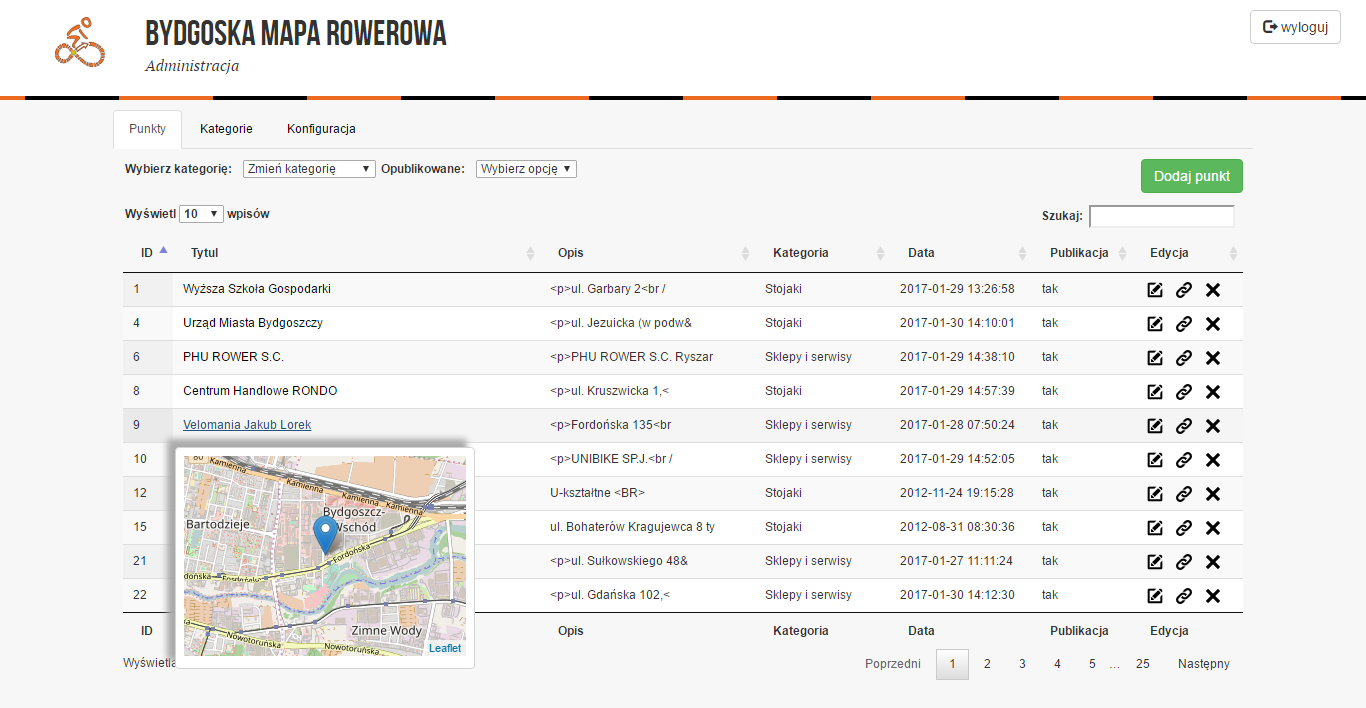Click the wyloguj logout button
The height and width of the screenshot is (708, 1366).
[1295, 27]
